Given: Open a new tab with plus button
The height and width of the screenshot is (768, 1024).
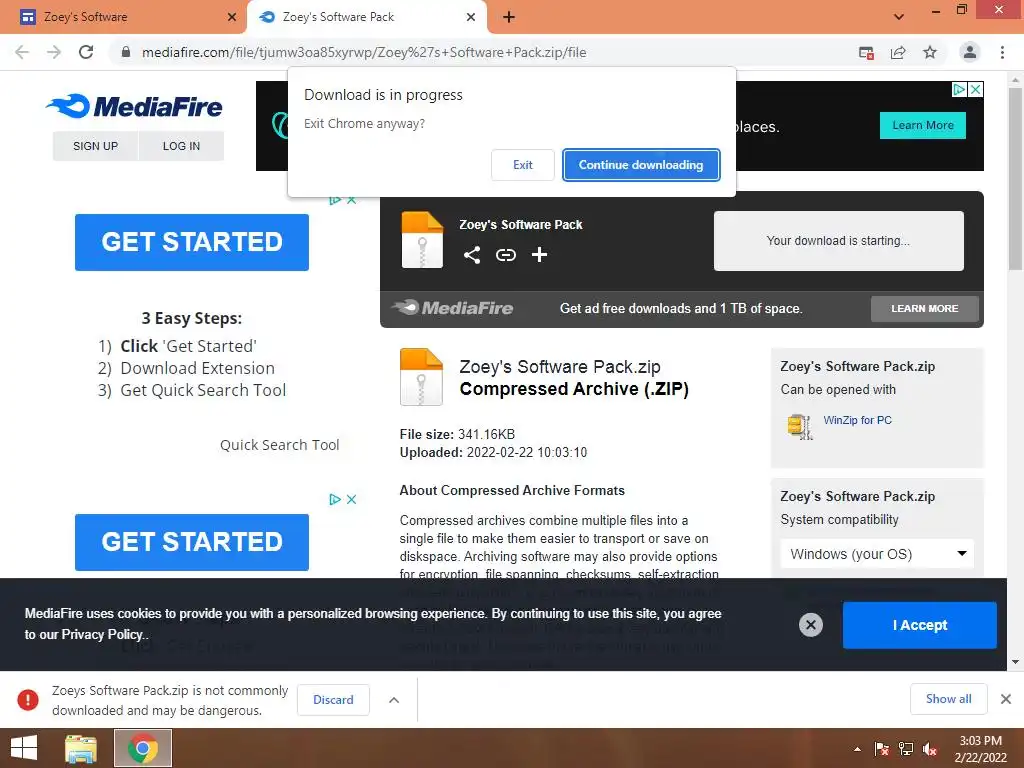Looking at the screenshot, I should pyautogui.click(x=509, y=17).
